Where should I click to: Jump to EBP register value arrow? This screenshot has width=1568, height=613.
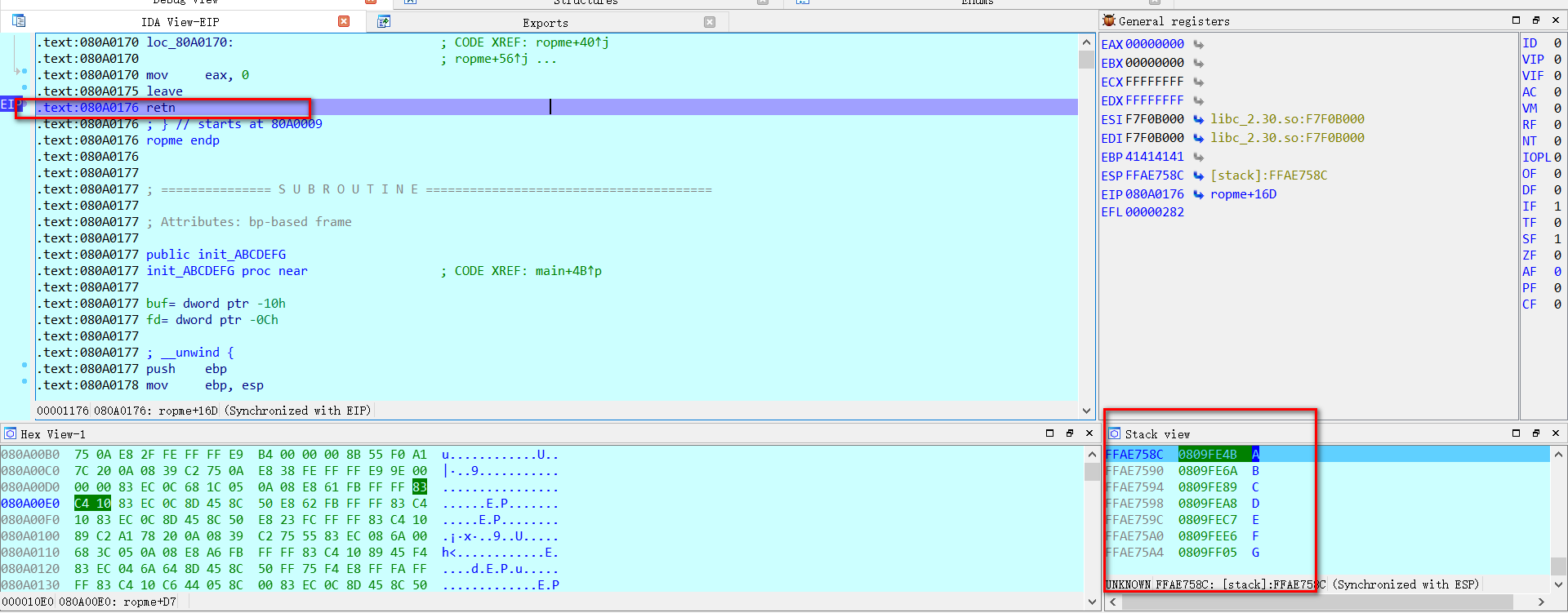1198,157
